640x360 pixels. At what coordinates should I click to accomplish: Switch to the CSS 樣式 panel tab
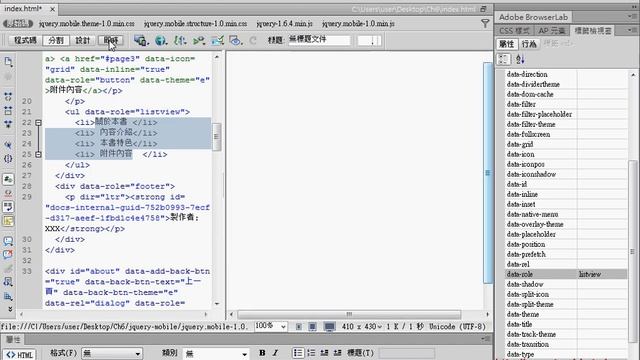pyautogui.click(x=514, y=31)
